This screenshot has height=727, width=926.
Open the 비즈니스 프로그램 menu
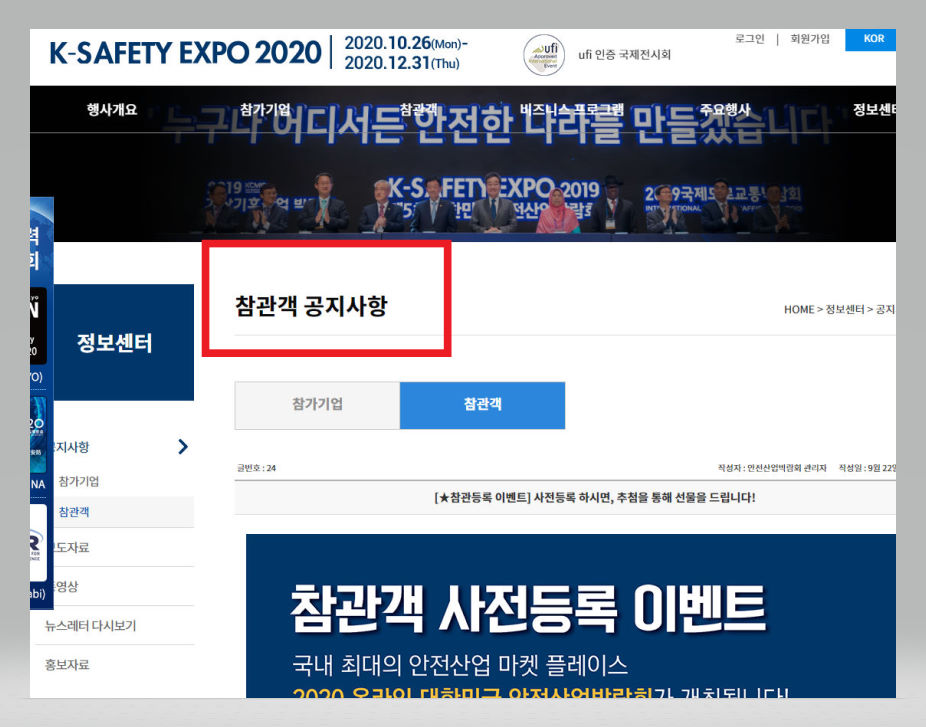click(x=572, y=110)
